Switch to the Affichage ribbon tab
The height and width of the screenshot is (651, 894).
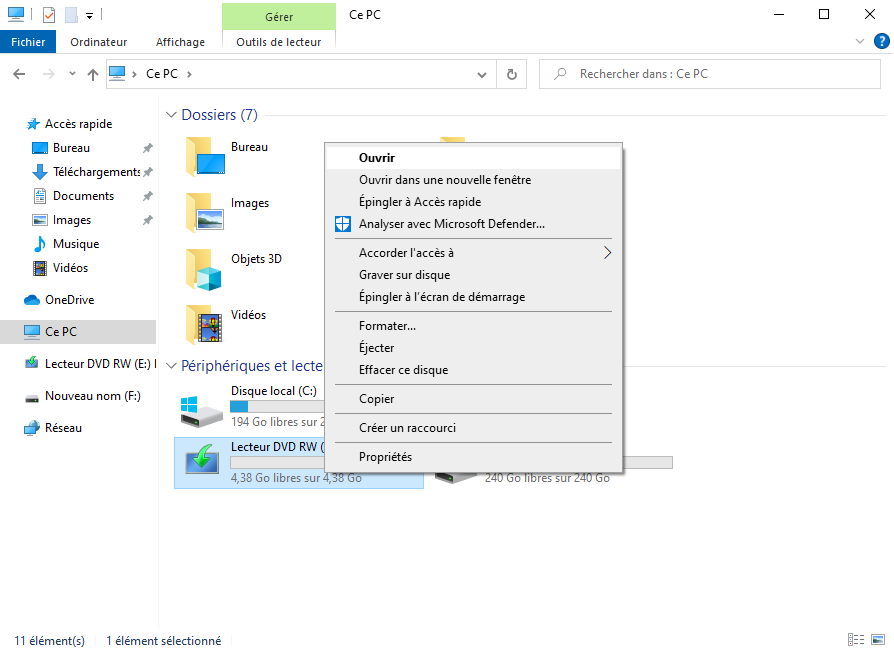click(x=180, y=42)
